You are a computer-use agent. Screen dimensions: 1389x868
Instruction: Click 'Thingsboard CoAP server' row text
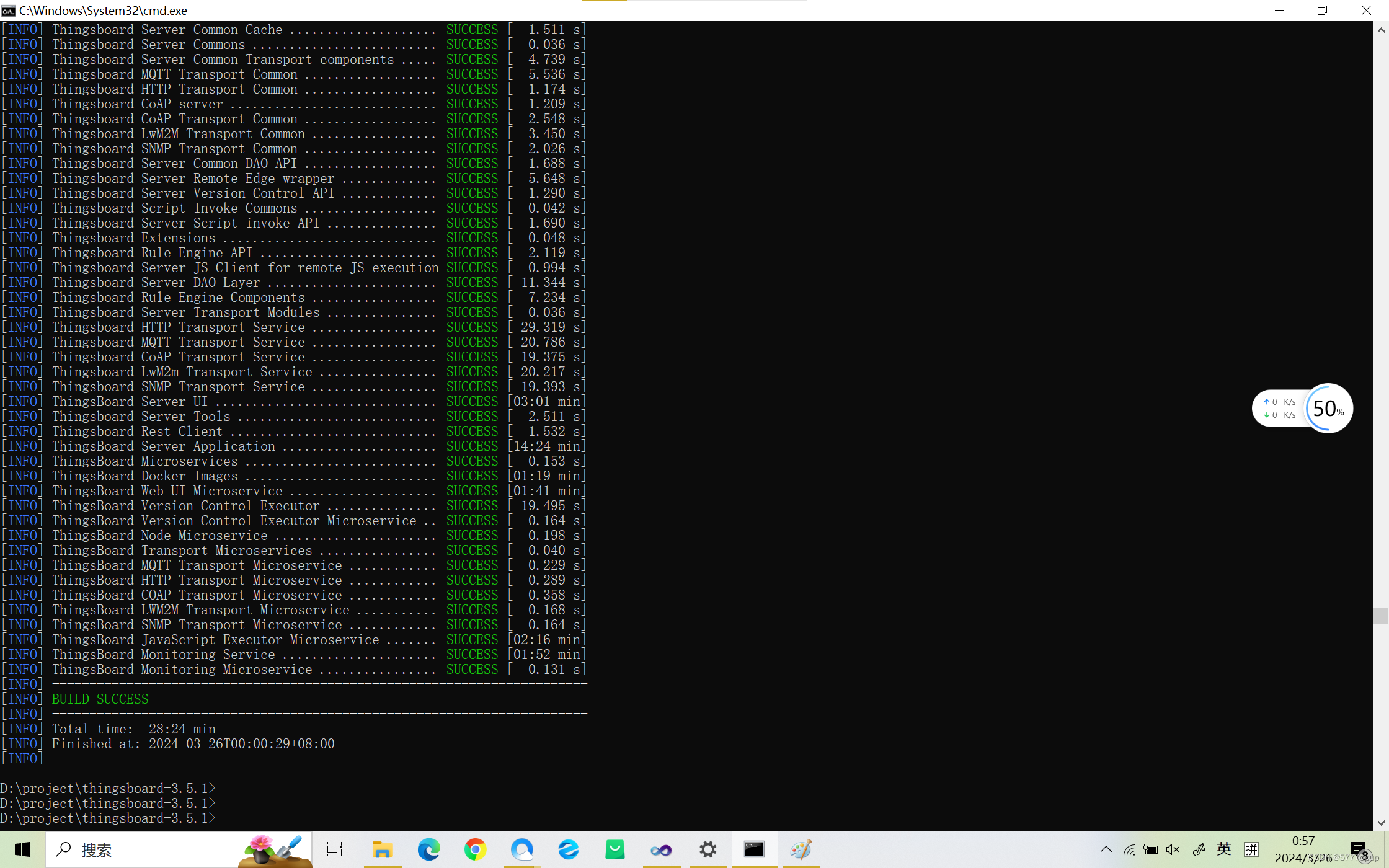pyautogui.click(x=137, y=104)
